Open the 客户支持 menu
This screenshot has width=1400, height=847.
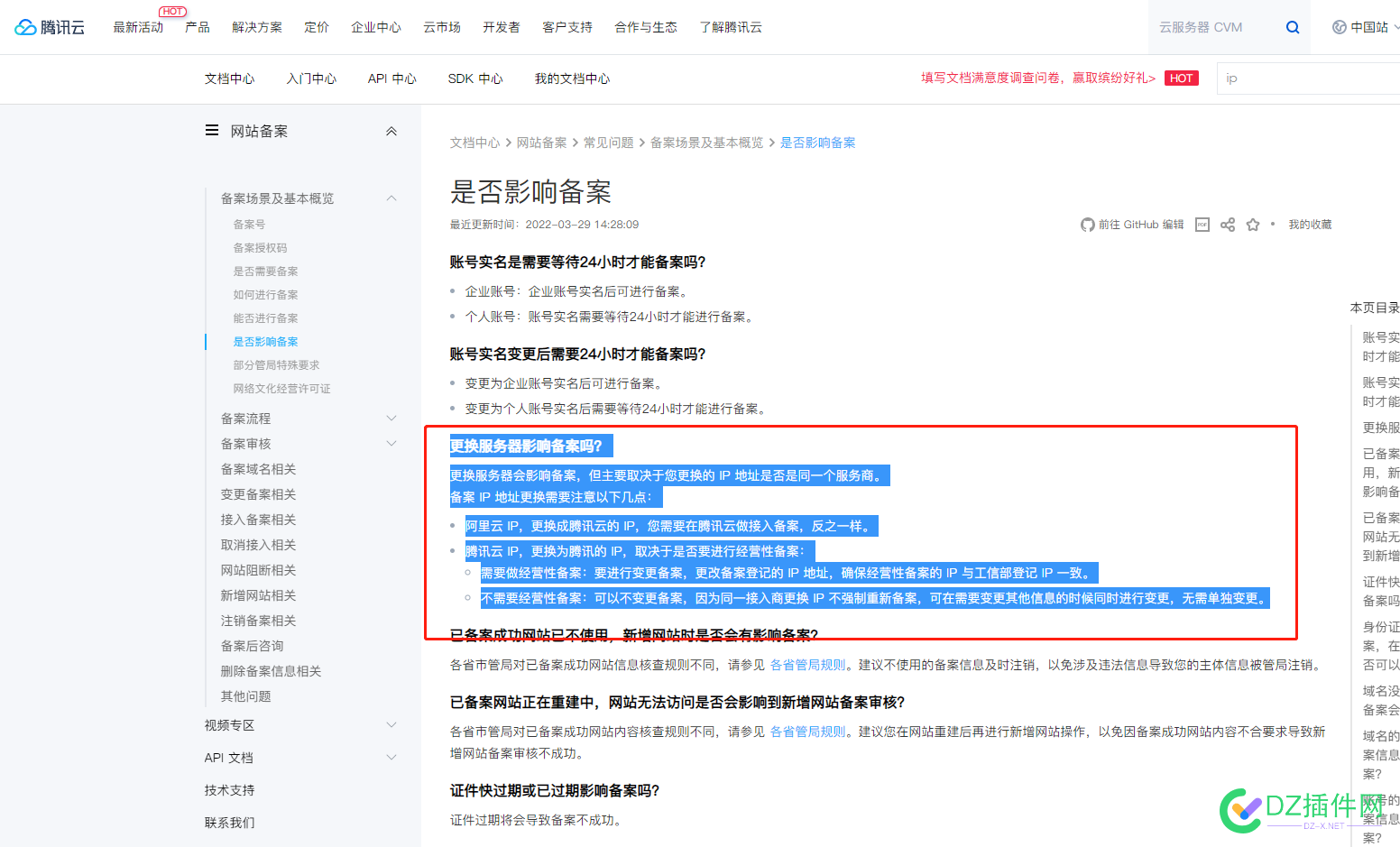tap(567, 27)
